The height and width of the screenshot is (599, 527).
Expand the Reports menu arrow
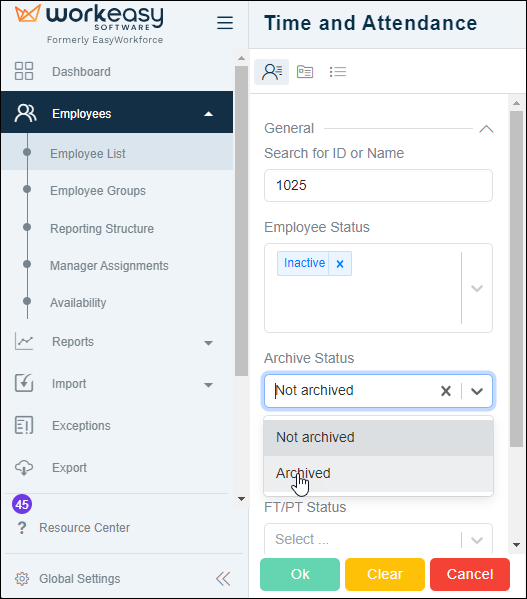click(x=208, y=343)
